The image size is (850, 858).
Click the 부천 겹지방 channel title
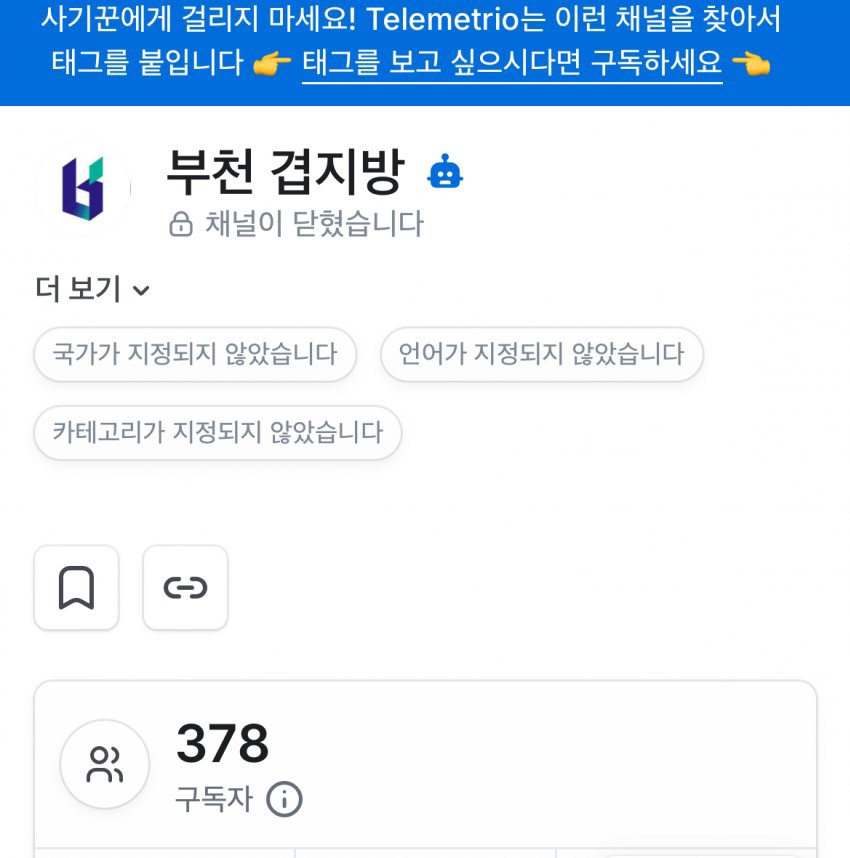click(285, 173)
